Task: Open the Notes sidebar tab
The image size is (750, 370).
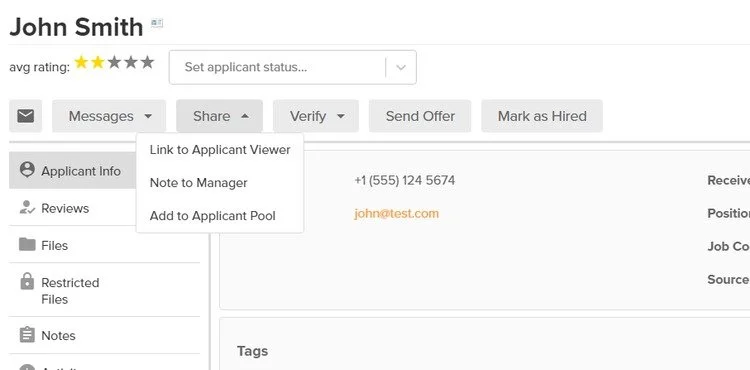Action: click(x=104, y=335)
